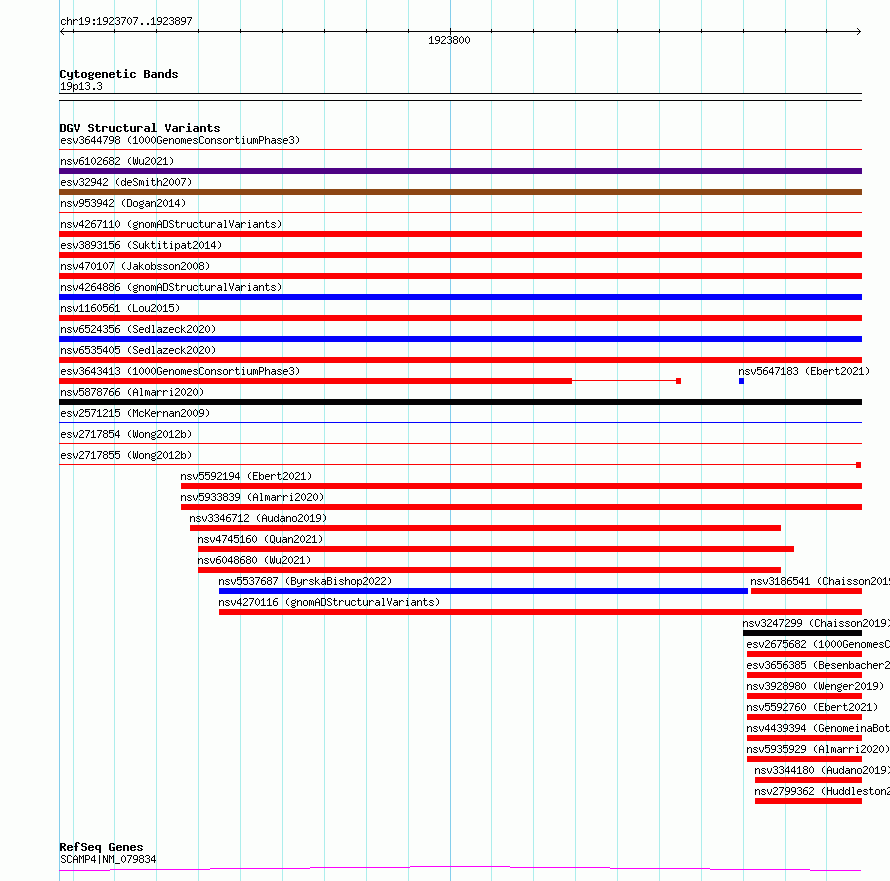Image resolution: width=890 pixels, height=881 pixels.
Task: Open nsv3186541 Chaisson variant label
Action: [x=820, y=581]
